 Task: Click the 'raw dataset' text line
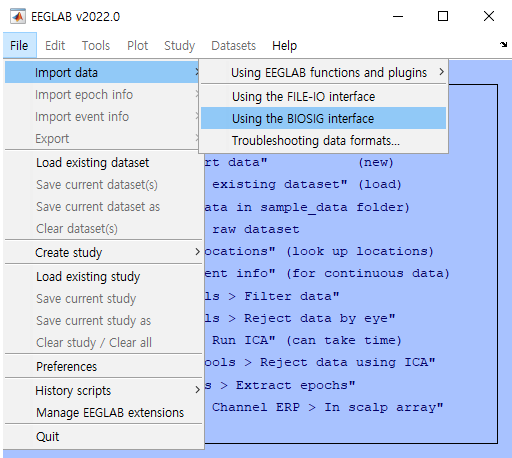[x=256, y=229]
